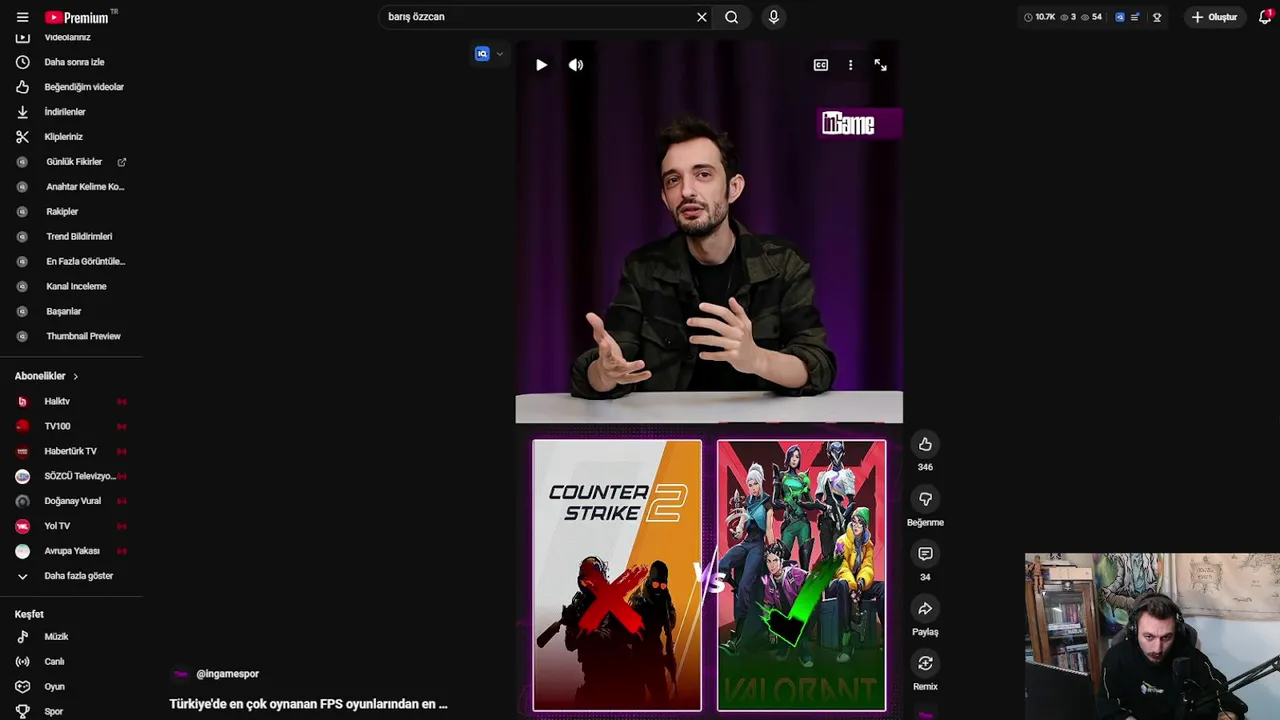
Task: Click the Valorant card
Action: [801, 575]
